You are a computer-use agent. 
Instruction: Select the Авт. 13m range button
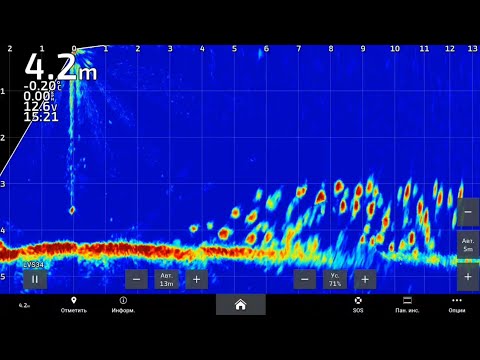166,279
